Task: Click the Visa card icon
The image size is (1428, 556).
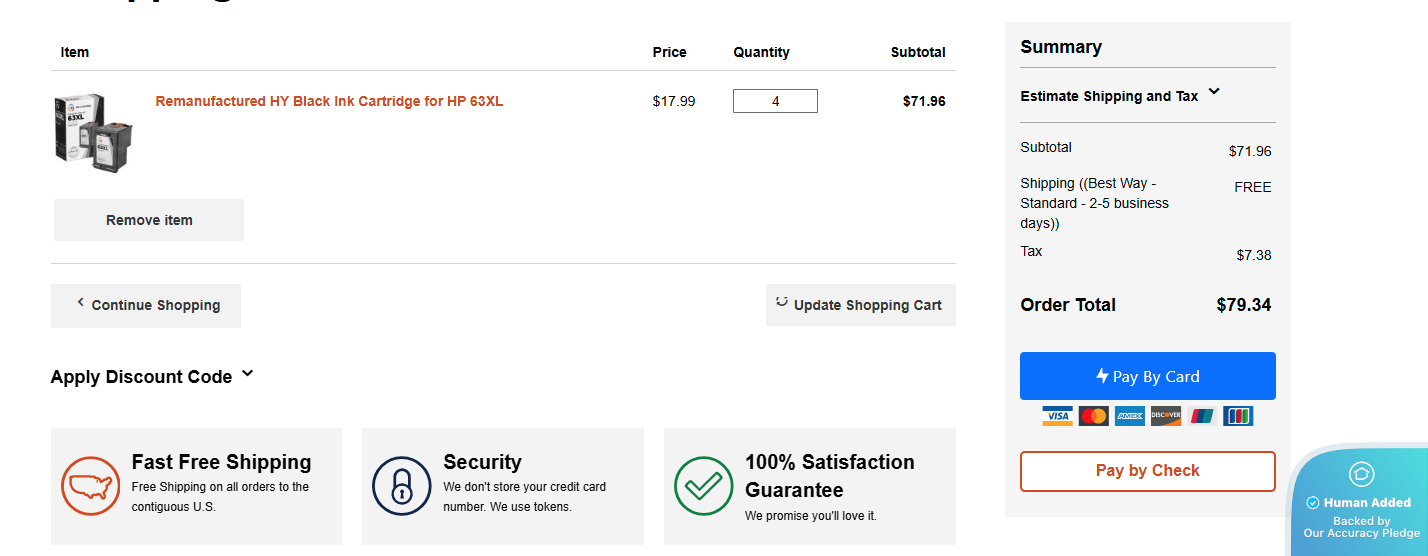Action: [x=1057, y=416]
